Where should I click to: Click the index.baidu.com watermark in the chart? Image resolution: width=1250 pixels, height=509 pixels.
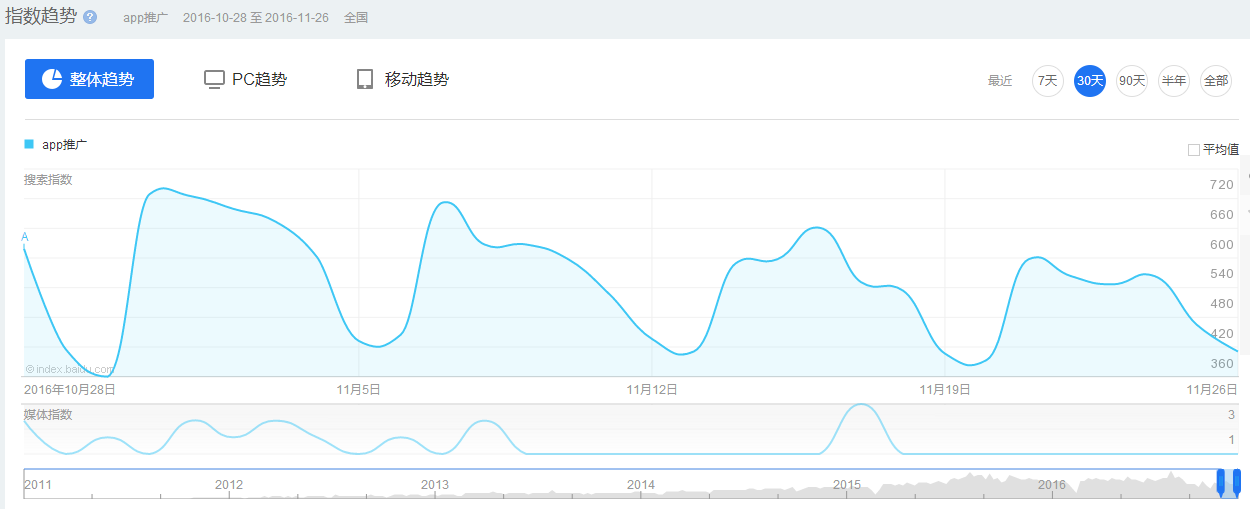tap(70, 369)
